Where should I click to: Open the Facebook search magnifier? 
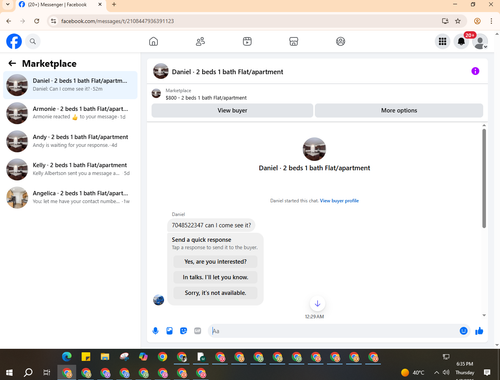point(33,41)
